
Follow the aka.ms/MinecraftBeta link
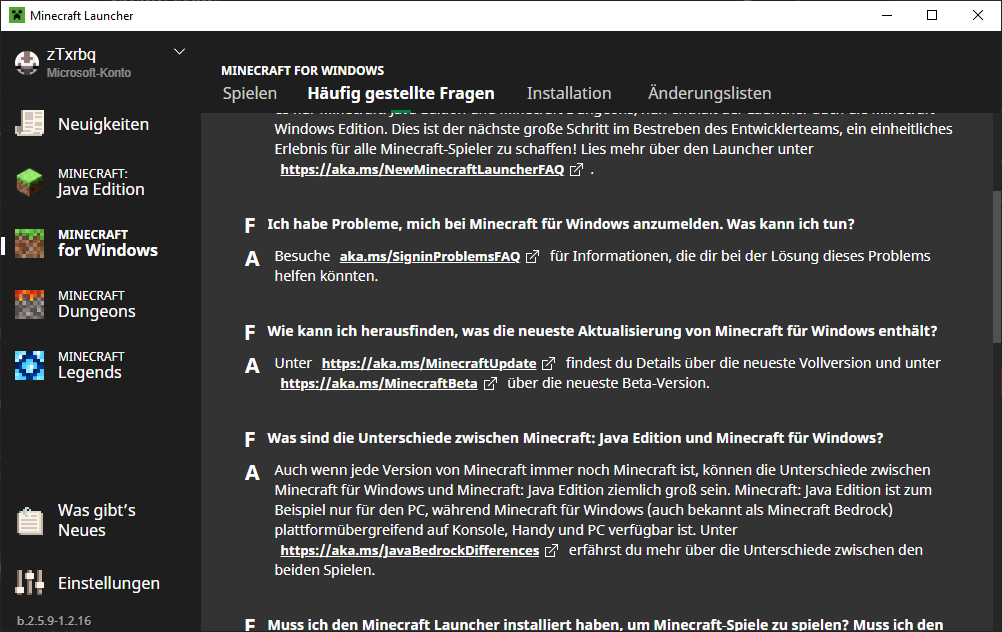379,383
